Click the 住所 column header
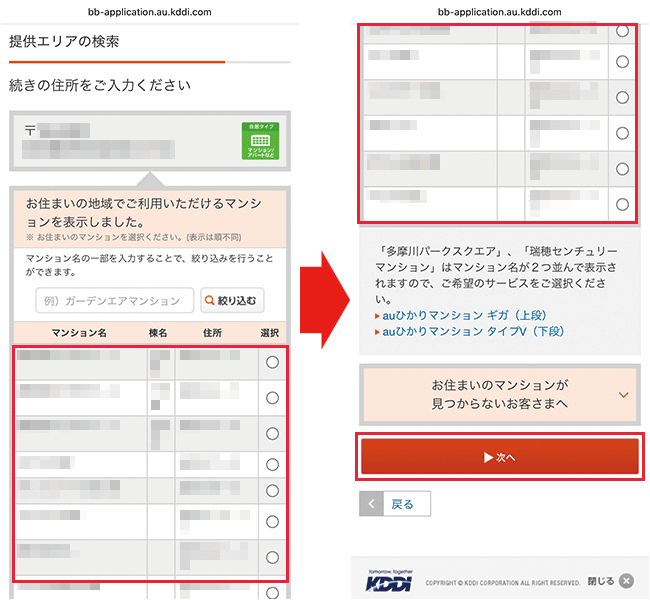Viewport: 650px width, 600px height. [x=211, y=333]
